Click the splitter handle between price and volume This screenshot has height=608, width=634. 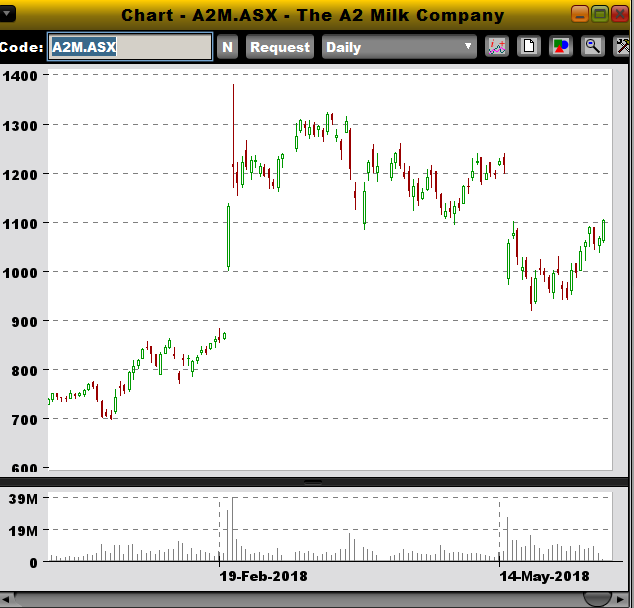point(313,482)
